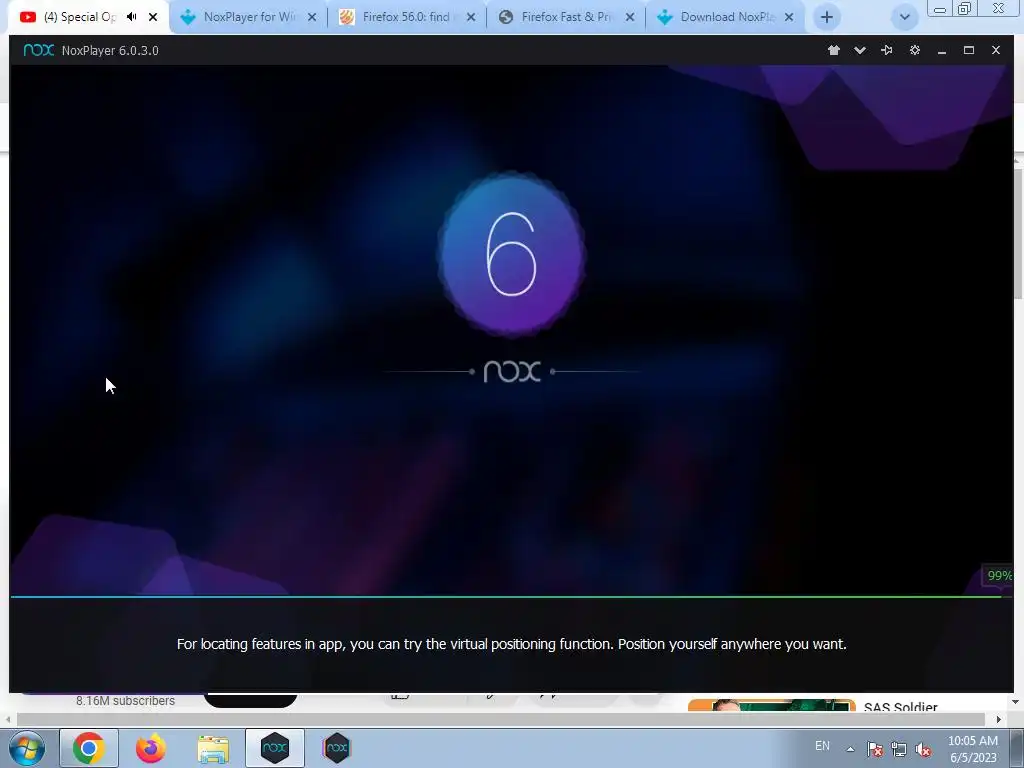Viewport: 1024px width, 768px height.
Task: Minimize the NoxPlayer window
Action: tap(942, 51)
